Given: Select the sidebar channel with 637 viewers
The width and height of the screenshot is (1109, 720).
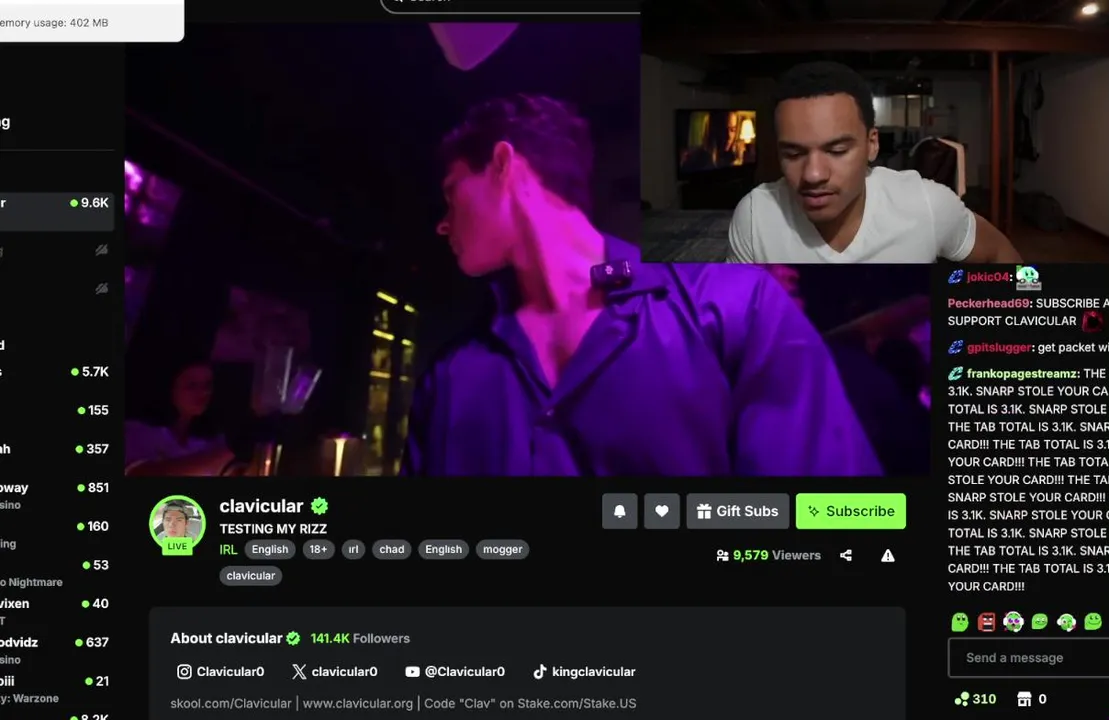Looking at the screenshot, I should point(57,650).
